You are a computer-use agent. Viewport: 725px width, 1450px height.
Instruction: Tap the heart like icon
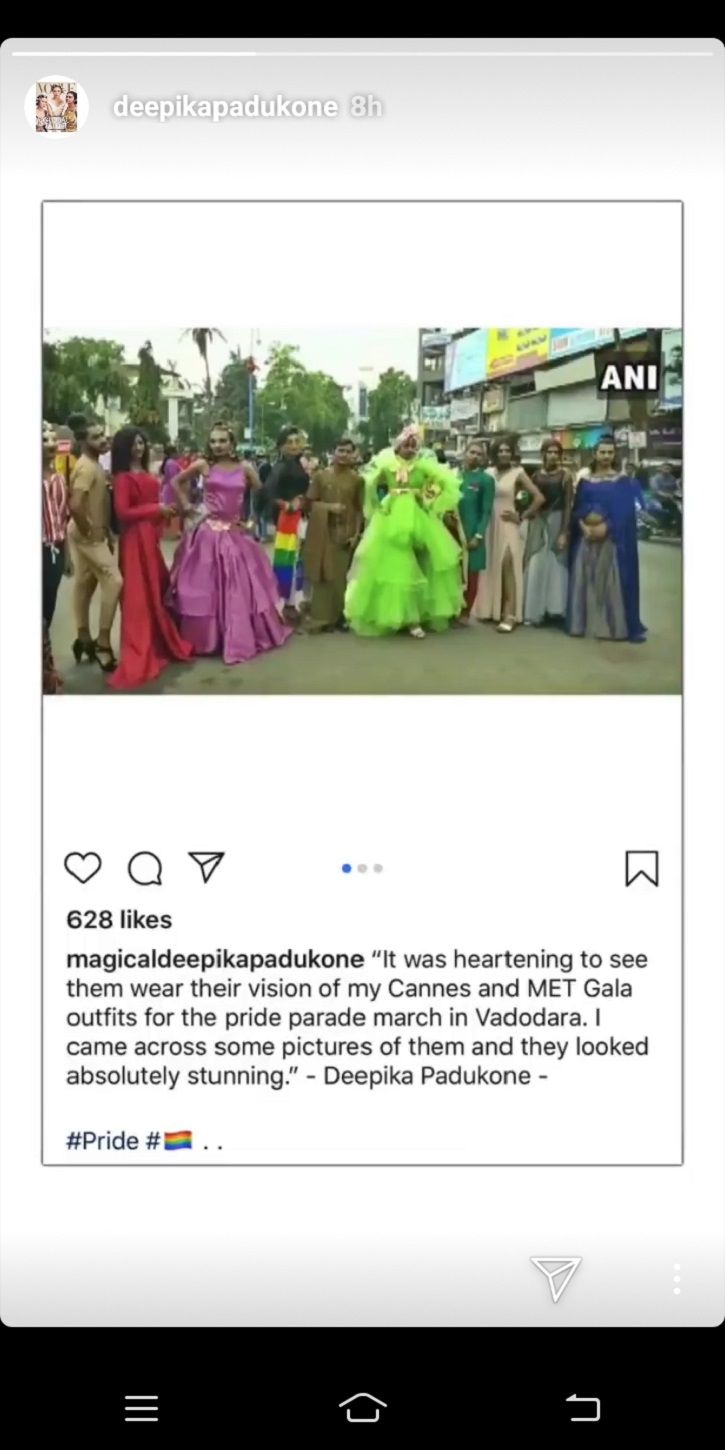83,868
